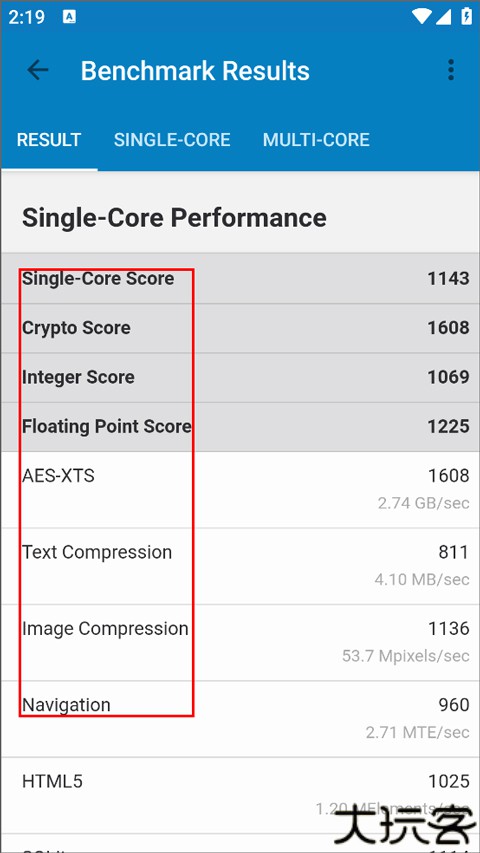Open the three-dot overflow menu

[x=451, y=70]
